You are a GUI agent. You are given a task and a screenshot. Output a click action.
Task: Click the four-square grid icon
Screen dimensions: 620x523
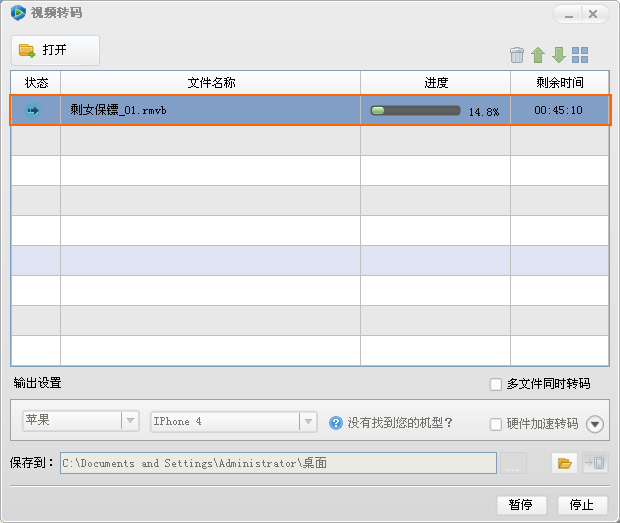pos(580,55)
